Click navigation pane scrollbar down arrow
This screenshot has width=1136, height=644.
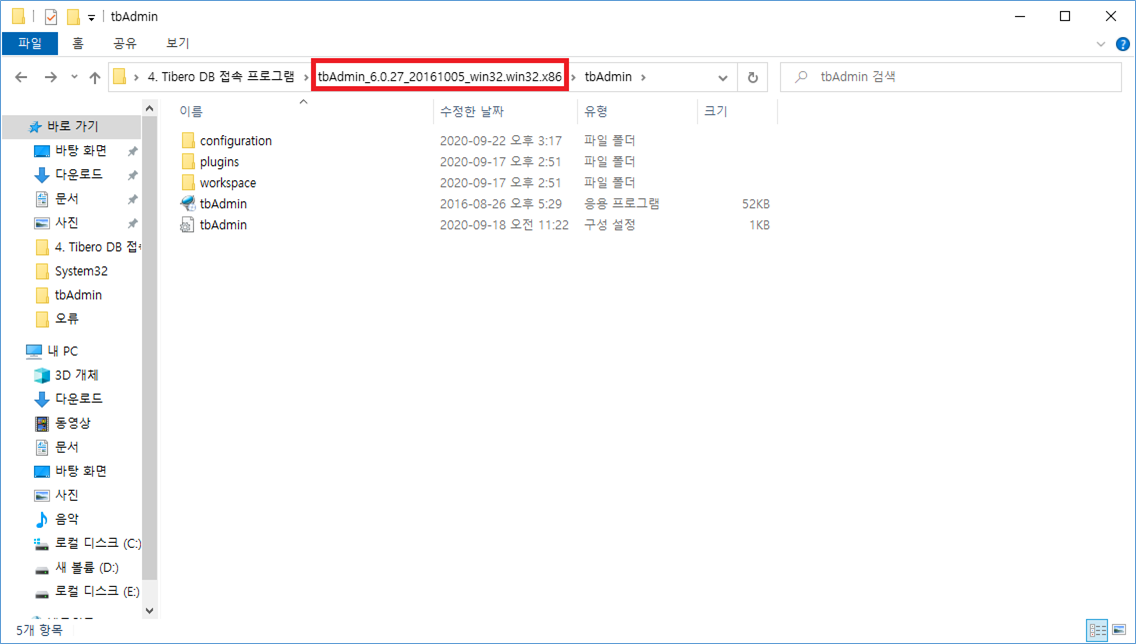coord(150,611)
